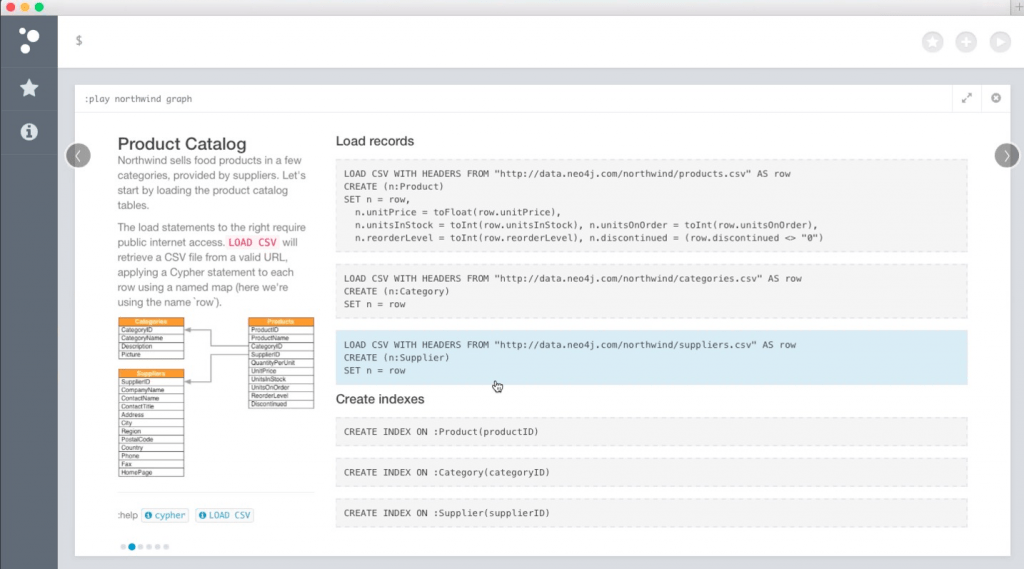1024x569 pixels.
Task: Select CREATE INDEX ON :Supplier(supplierID) statement
Action: click(651, 513)
